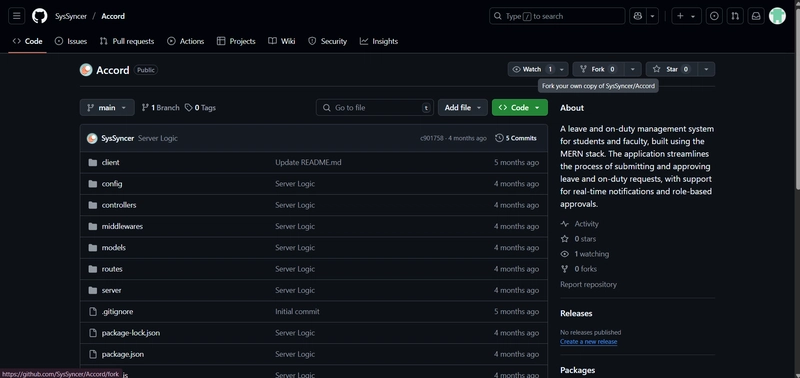Click the Create a new release link
The height and width of the screenshot is (378, 800).
(588, 342)
